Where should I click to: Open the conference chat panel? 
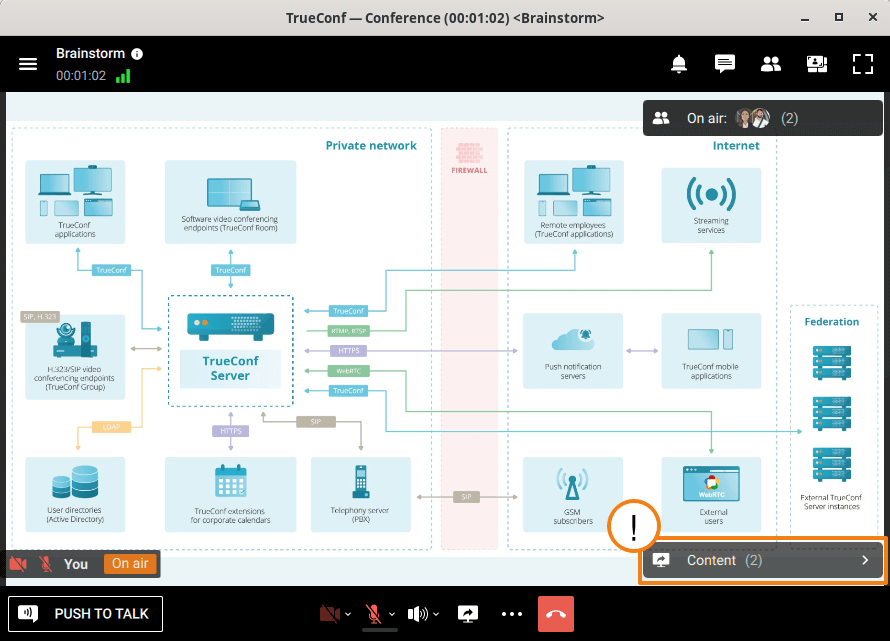[x=725, y=64]
